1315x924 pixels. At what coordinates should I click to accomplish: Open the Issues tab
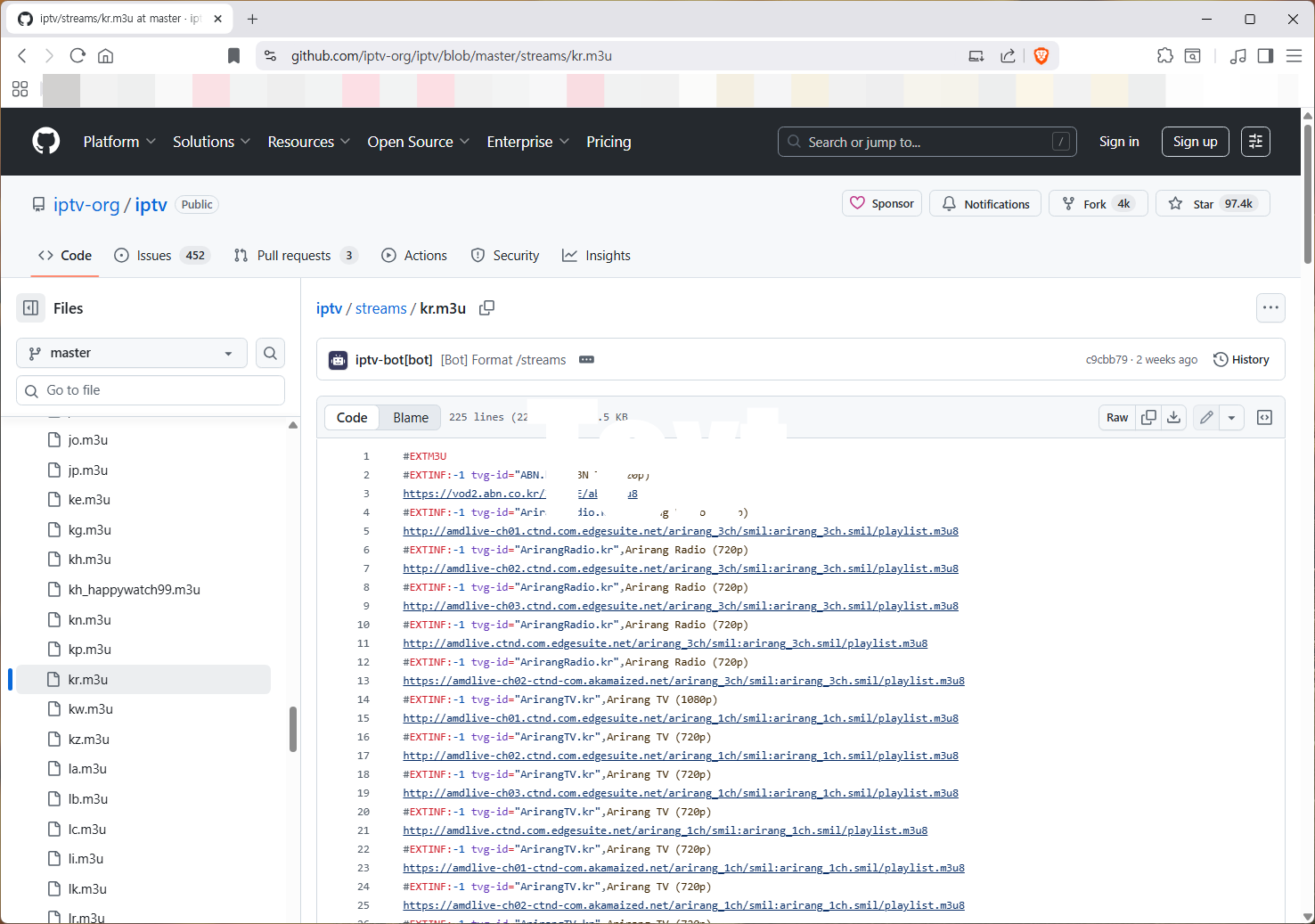153,256
